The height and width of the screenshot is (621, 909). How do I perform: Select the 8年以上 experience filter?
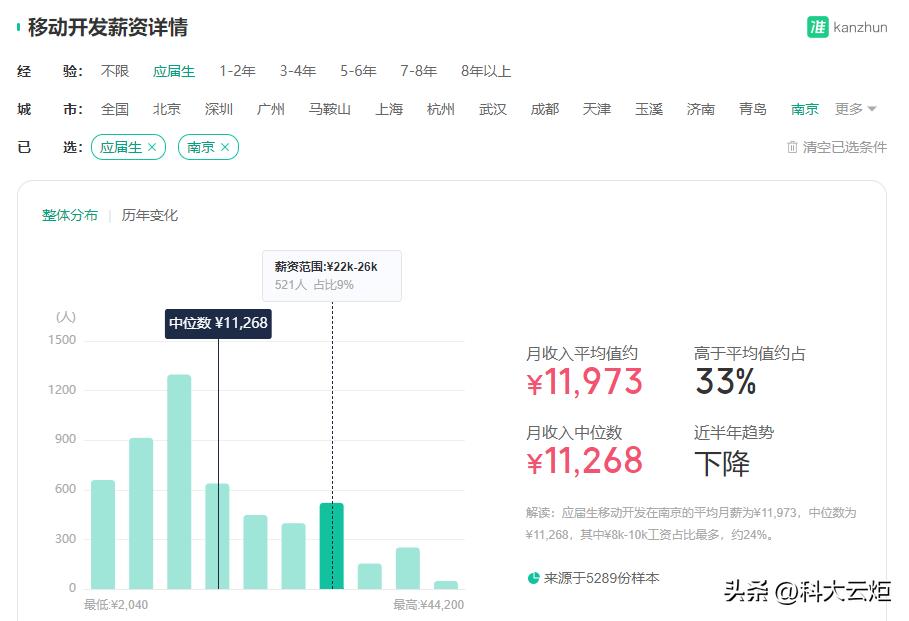(486, 71)
